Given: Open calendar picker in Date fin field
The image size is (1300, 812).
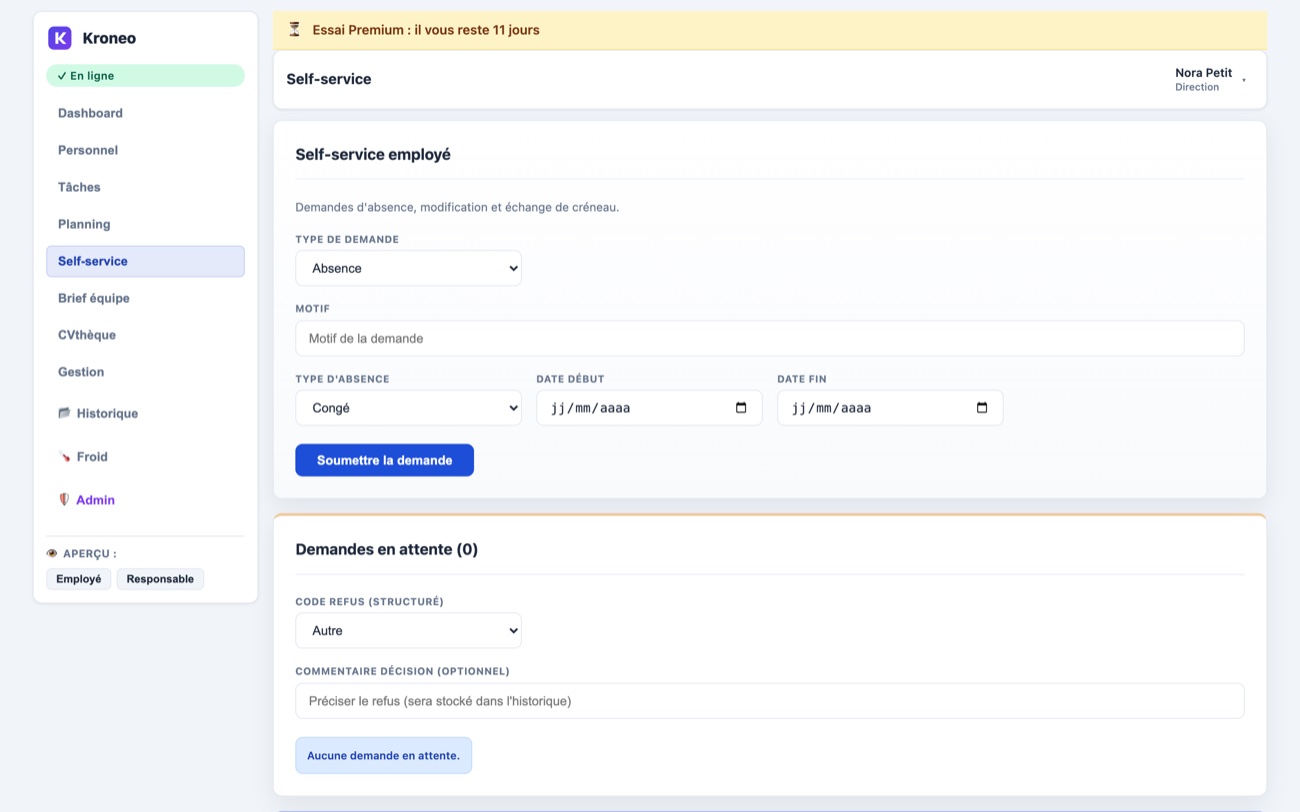Looking at the screenshot, I should point(982,408).
